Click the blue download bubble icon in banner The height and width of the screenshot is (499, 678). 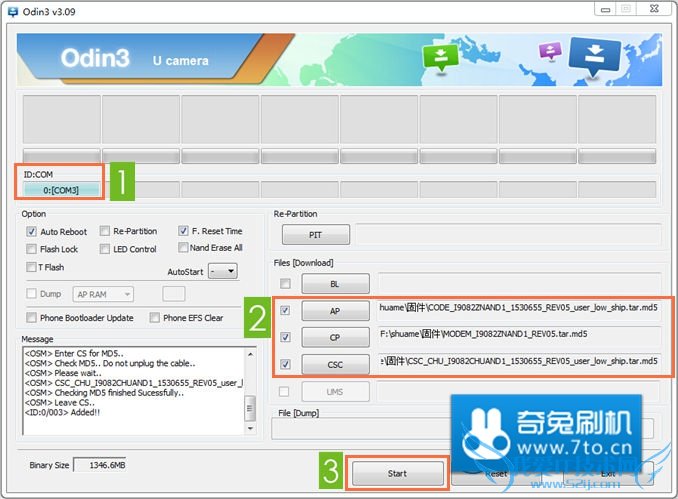[x=595, y=56]
